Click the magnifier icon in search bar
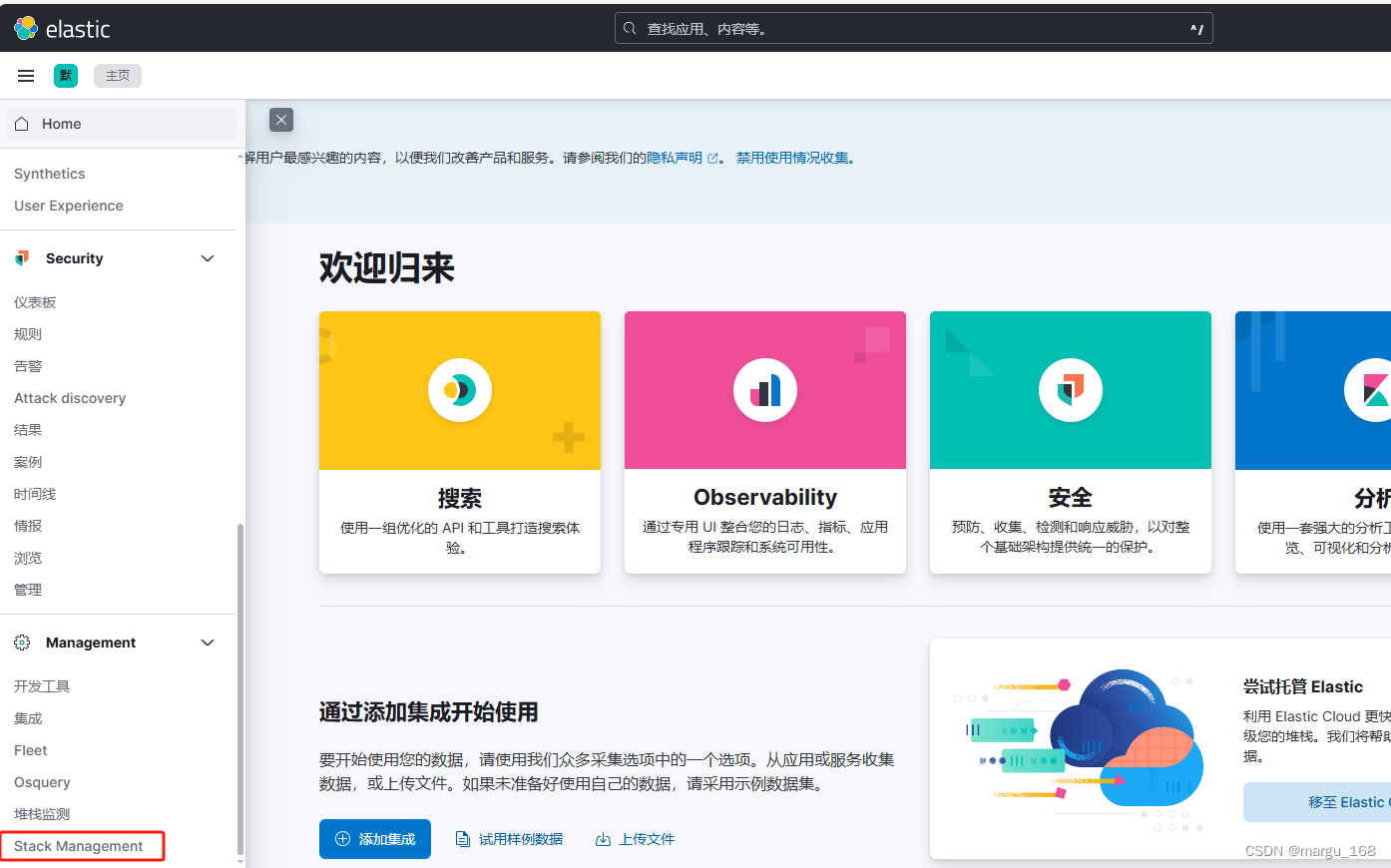This screenshot has height=868, width=1391. click(630, 28)
